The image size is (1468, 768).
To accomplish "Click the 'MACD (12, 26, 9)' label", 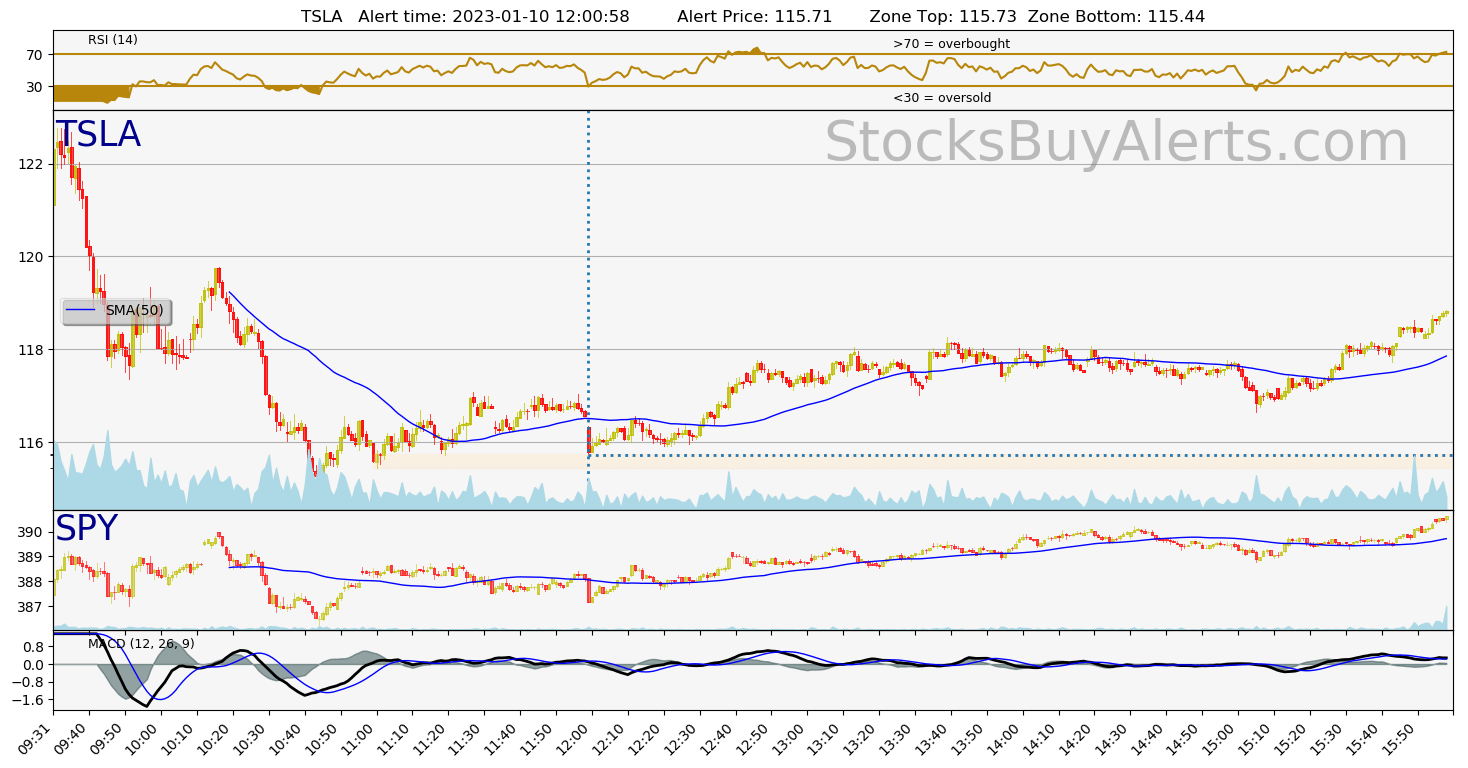I will 141,644.
